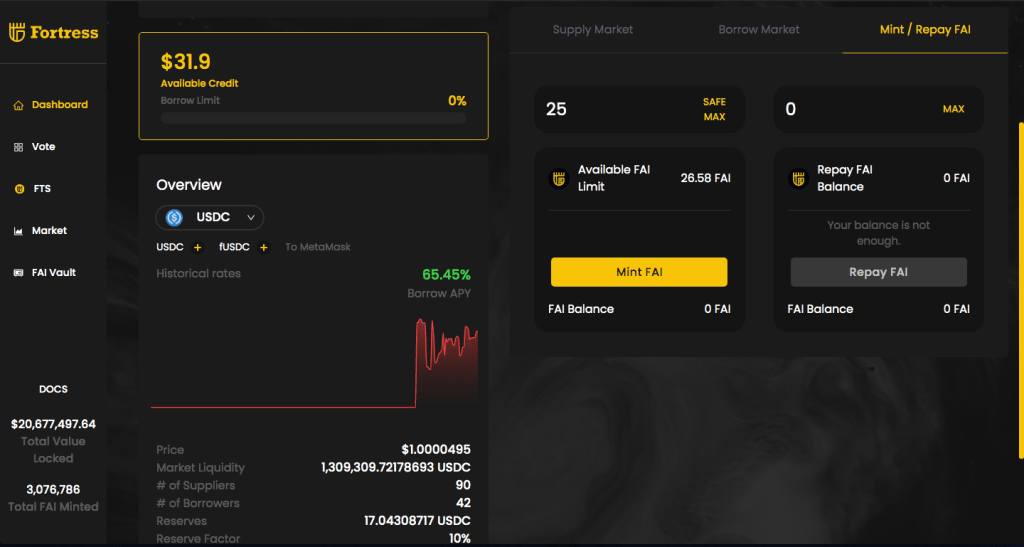This screenshot has height=547, width=1024.
Task: Click the Mint FAI button
Action: click(x=639, y=272)
